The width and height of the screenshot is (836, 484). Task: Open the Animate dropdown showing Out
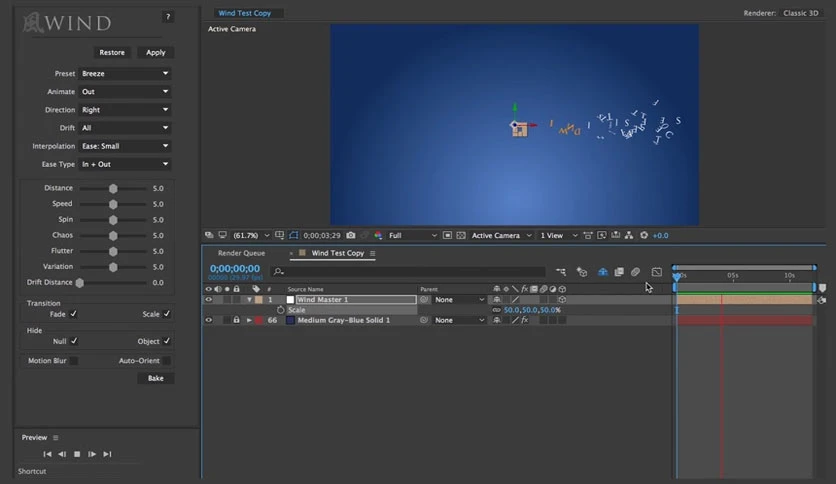click(x=125, y=92)
